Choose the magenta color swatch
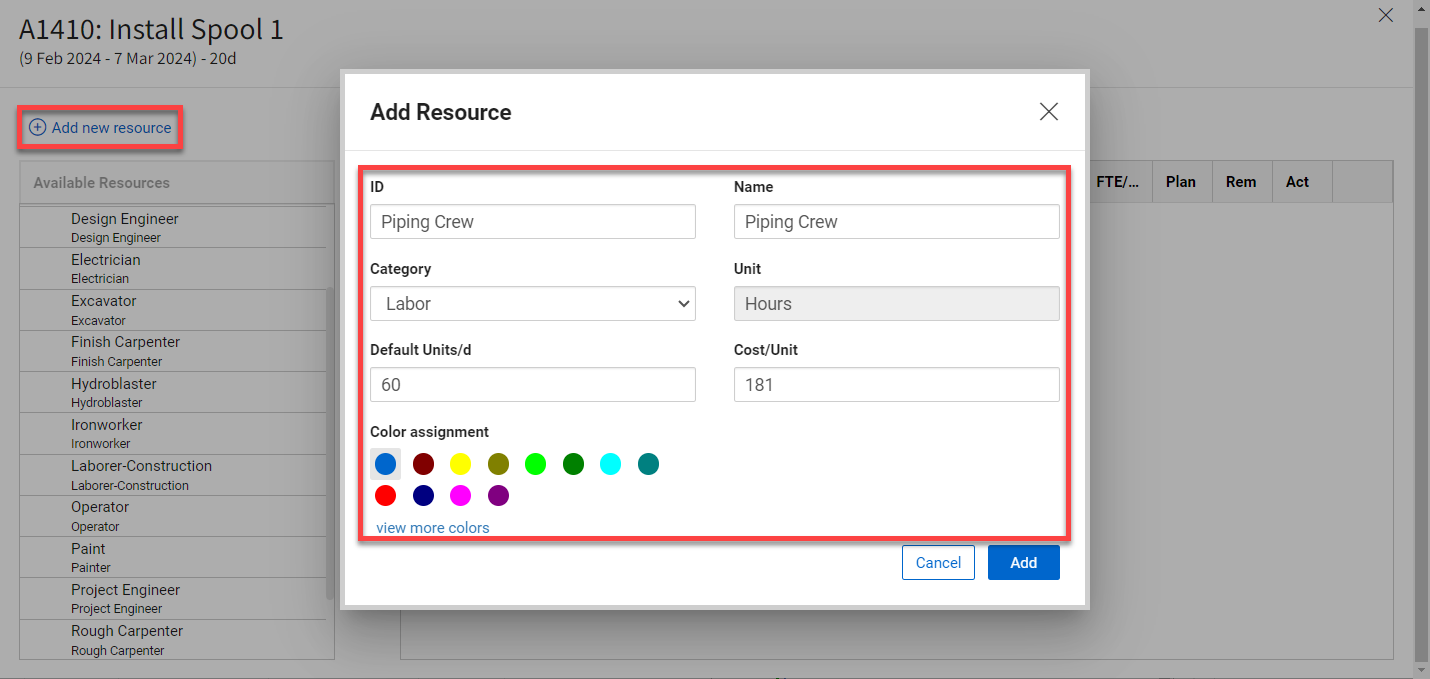This screenshot has width=1430, height=679. point(460,496)
